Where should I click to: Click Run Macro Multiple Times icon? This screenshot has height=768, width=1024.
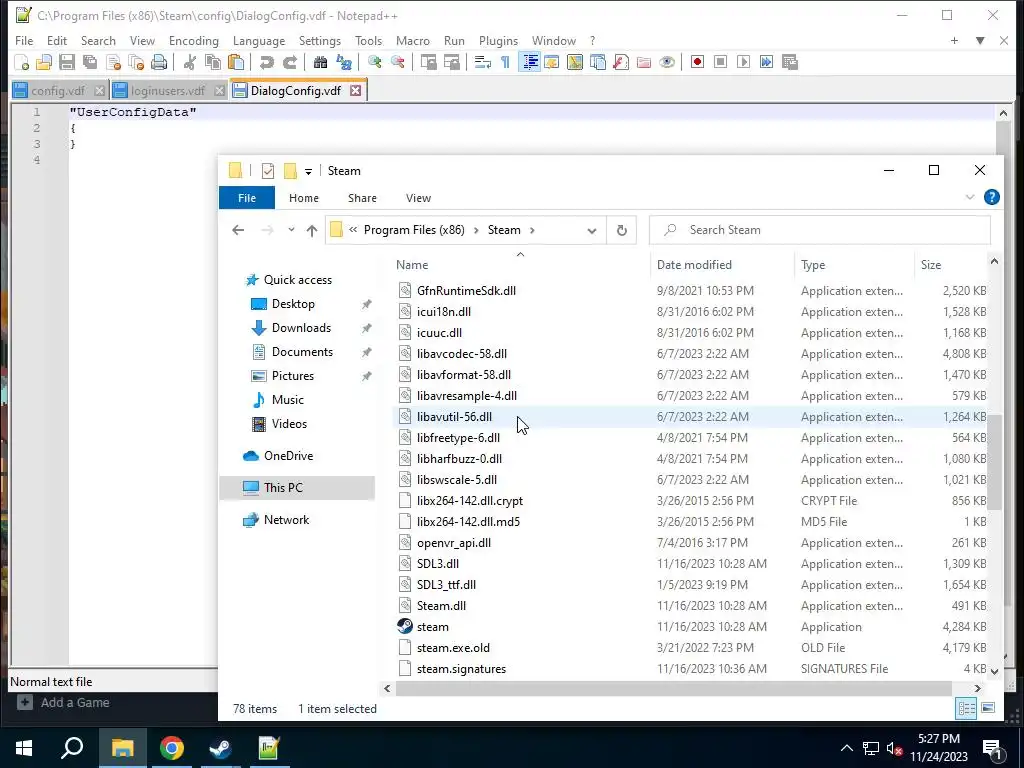767,62
